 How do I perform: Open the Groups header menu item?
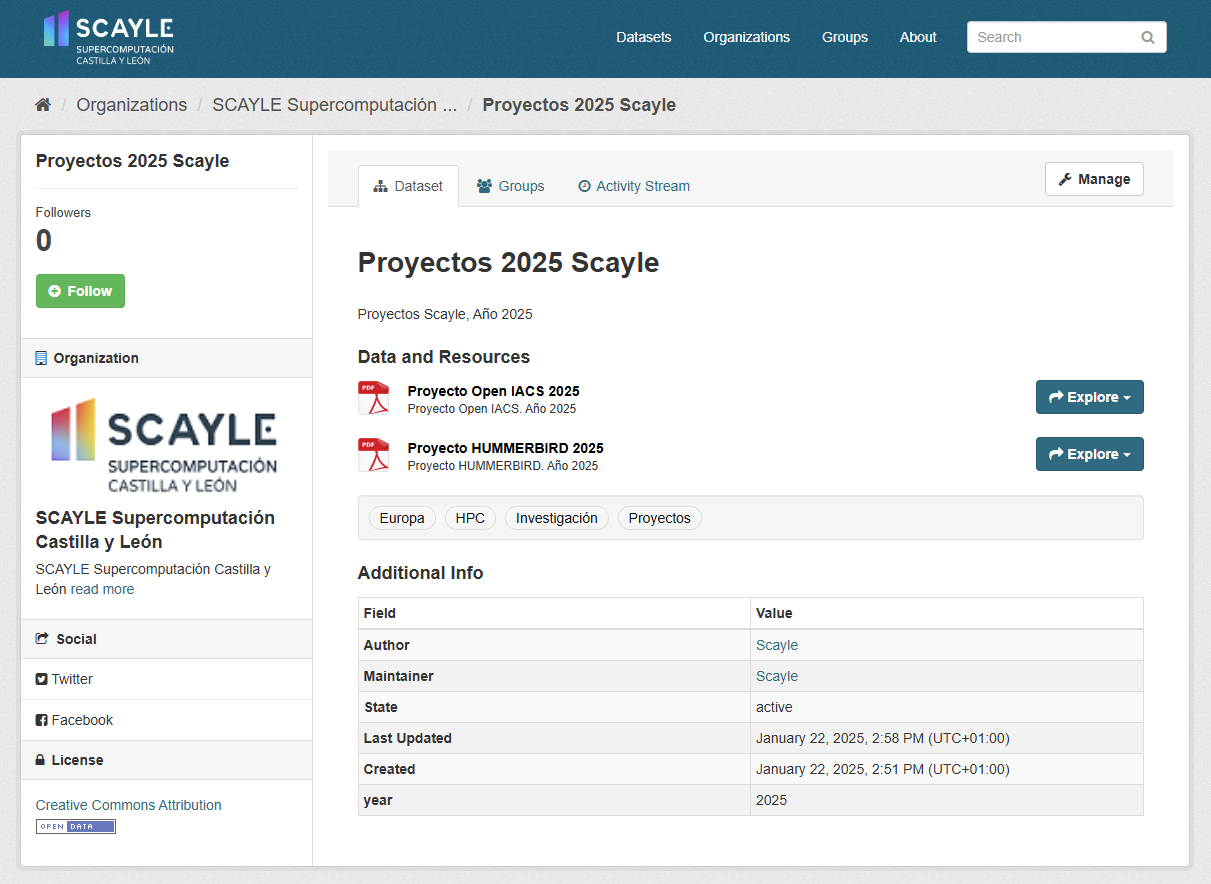click(845, 37)
